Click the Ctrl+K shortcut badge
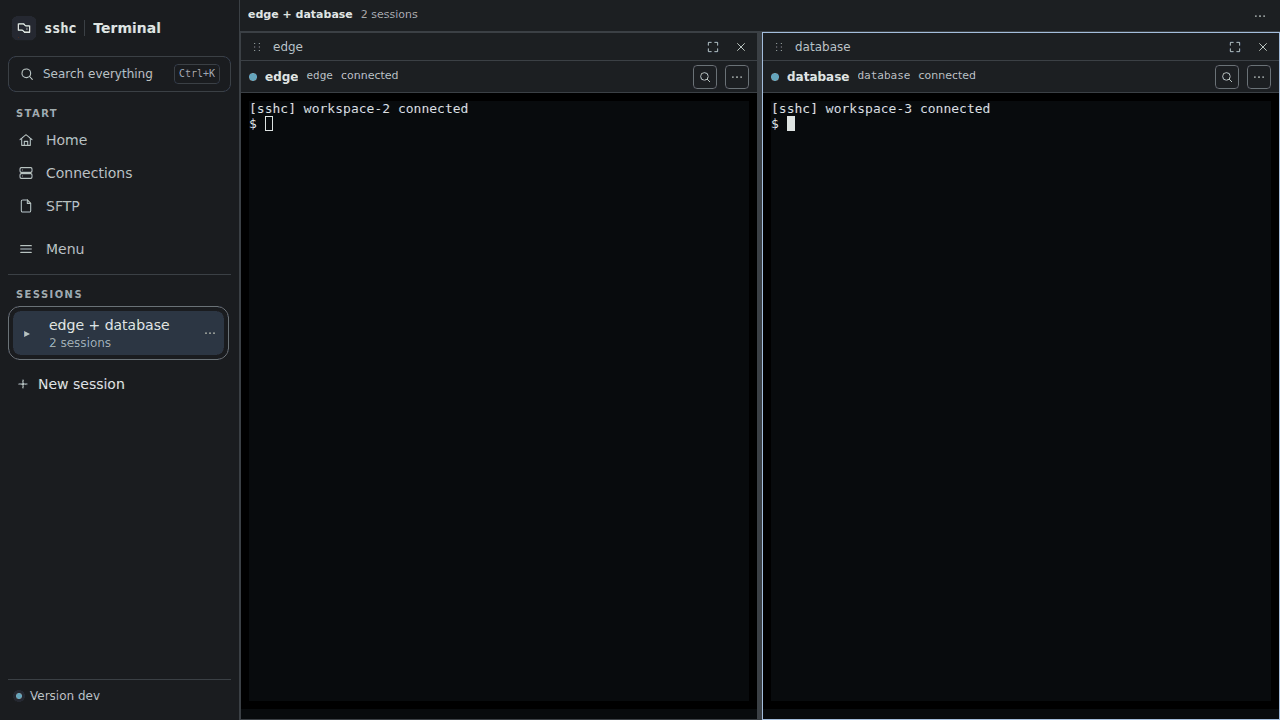Image resolution: width=1280 pixels, height=720 pixels. (x=197, y=74)
